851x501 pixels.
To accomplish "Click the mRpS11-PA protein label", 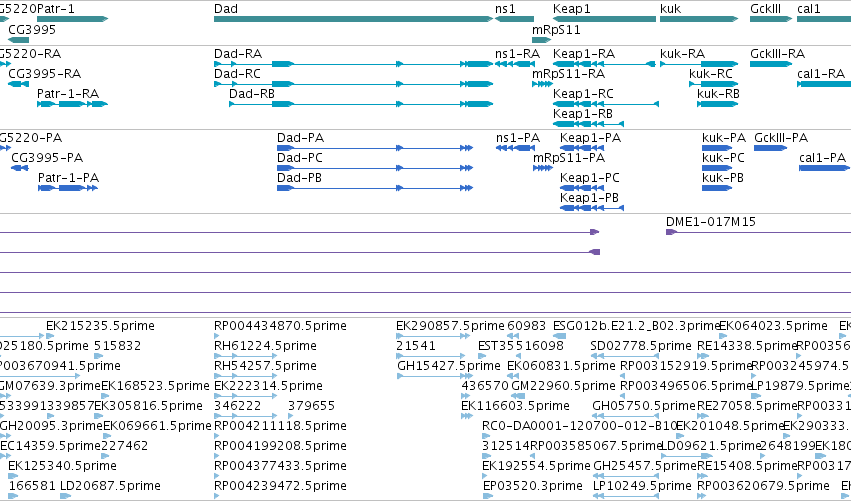I will [x=569, y=158].
